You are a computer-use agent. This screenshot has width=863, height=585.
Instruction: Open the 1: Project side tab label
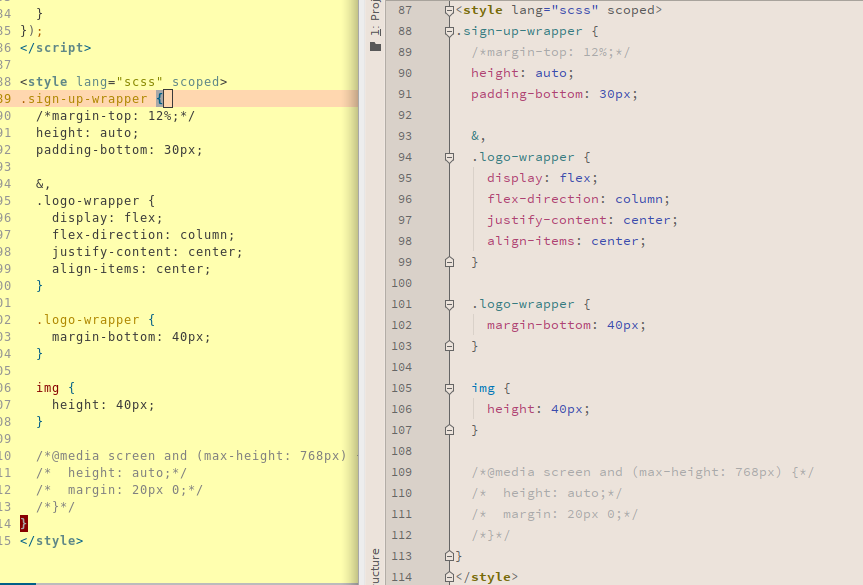click(x=375, y=18)
